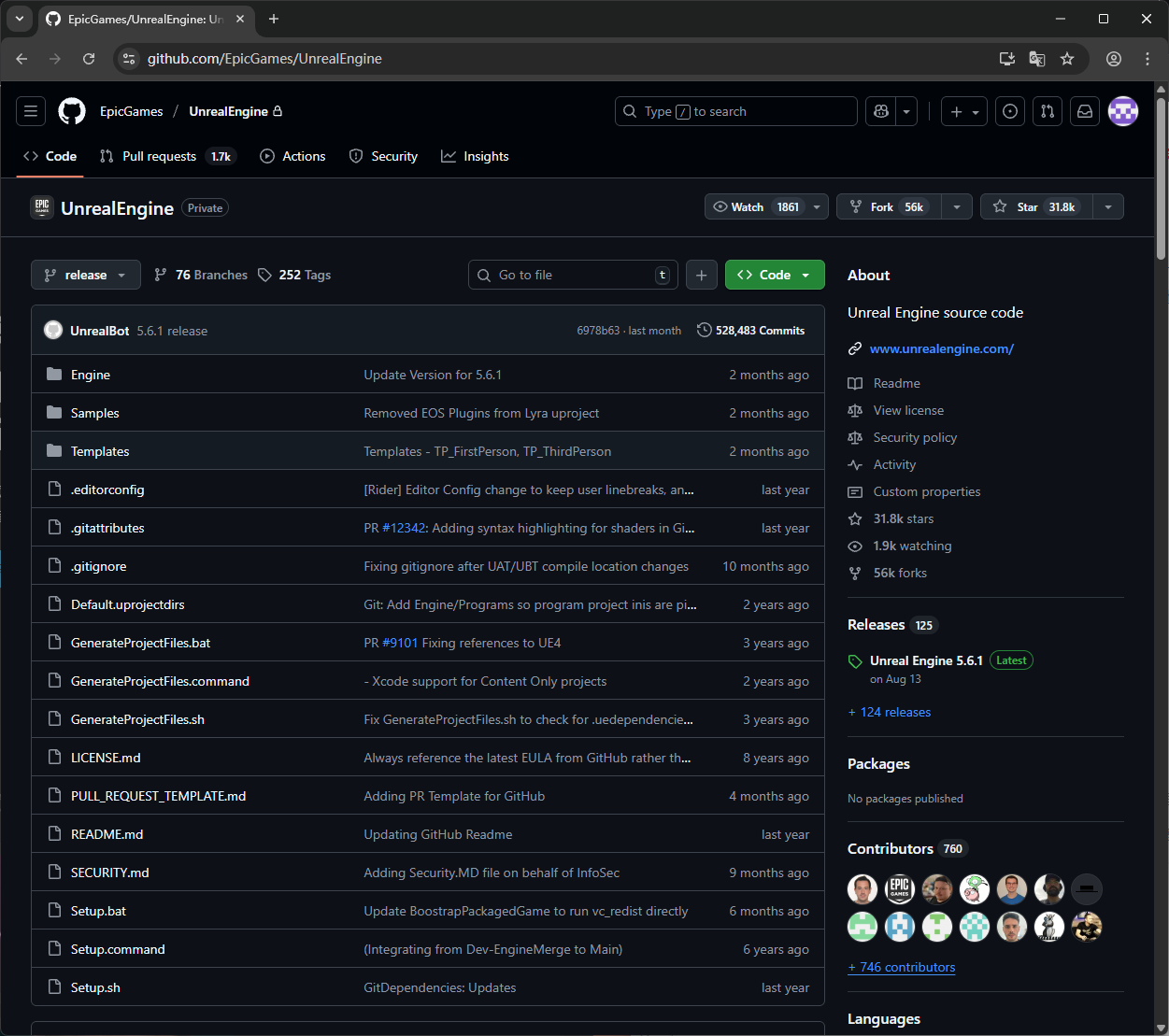This screenshot has width=1169, height=1036.
Task: Open the Templates folder
Action: point(100,451)
